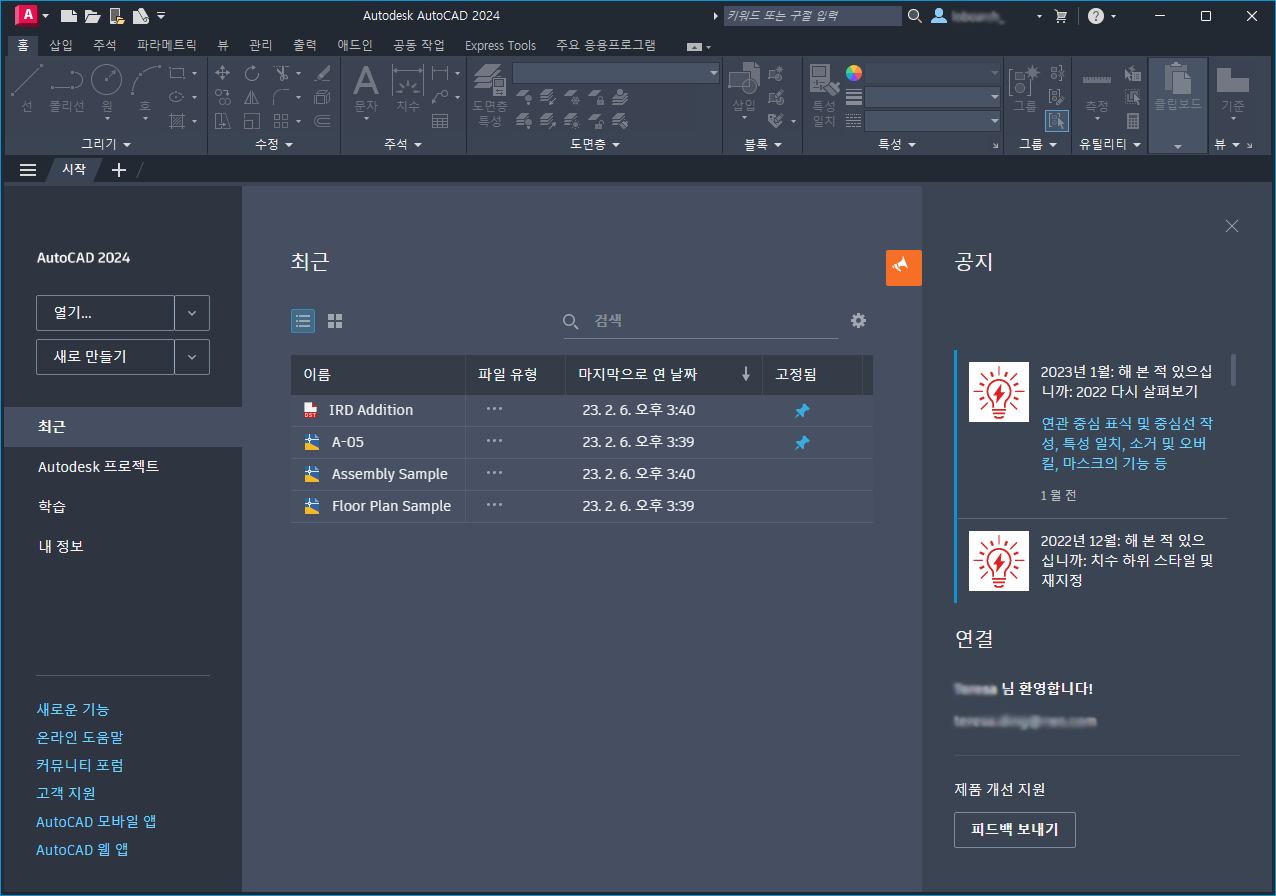This screenshot has height=896, width=1276.
Task: Select the Text (문자) tool
Action: point(366,88)
